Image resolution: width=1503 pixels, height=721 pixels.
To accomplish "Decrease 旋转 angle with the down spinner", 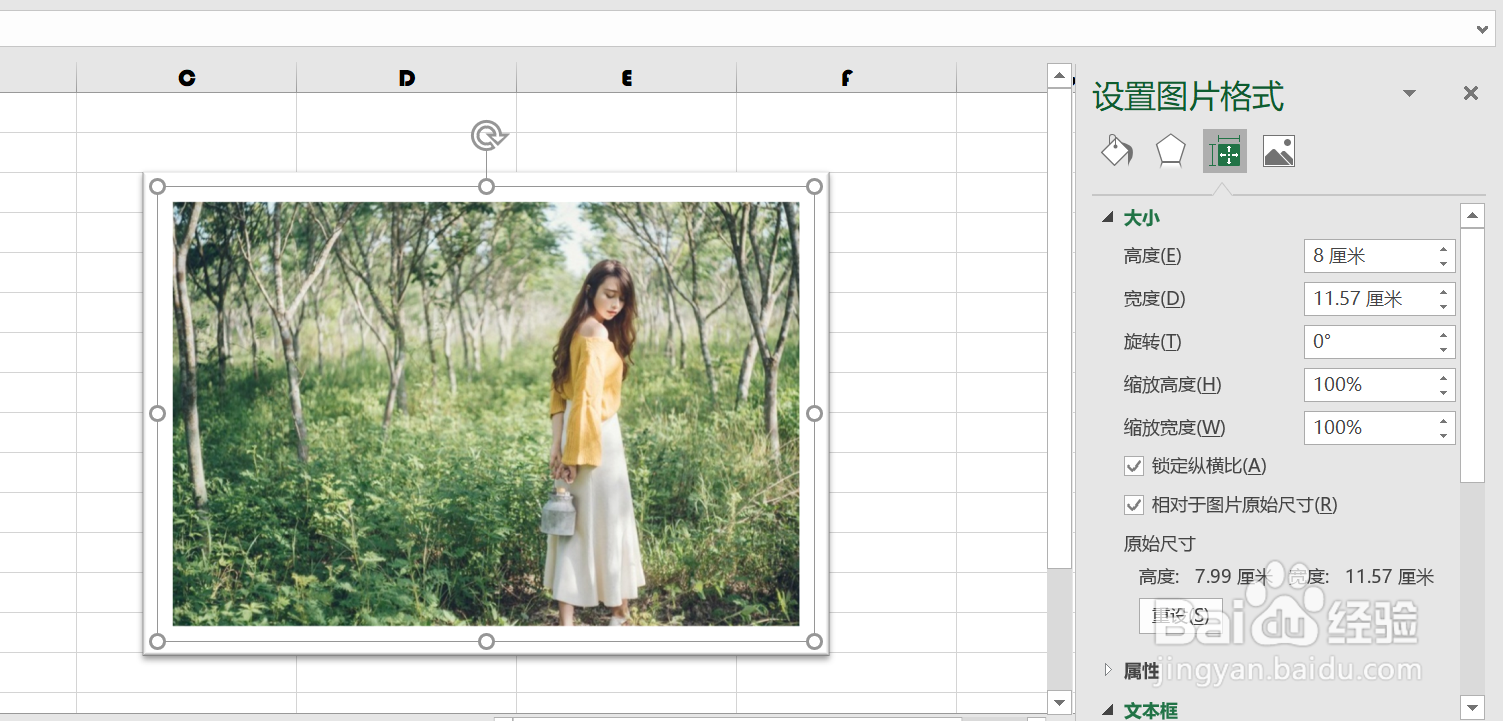I will pyautogui.click(x=1444, y=350).
